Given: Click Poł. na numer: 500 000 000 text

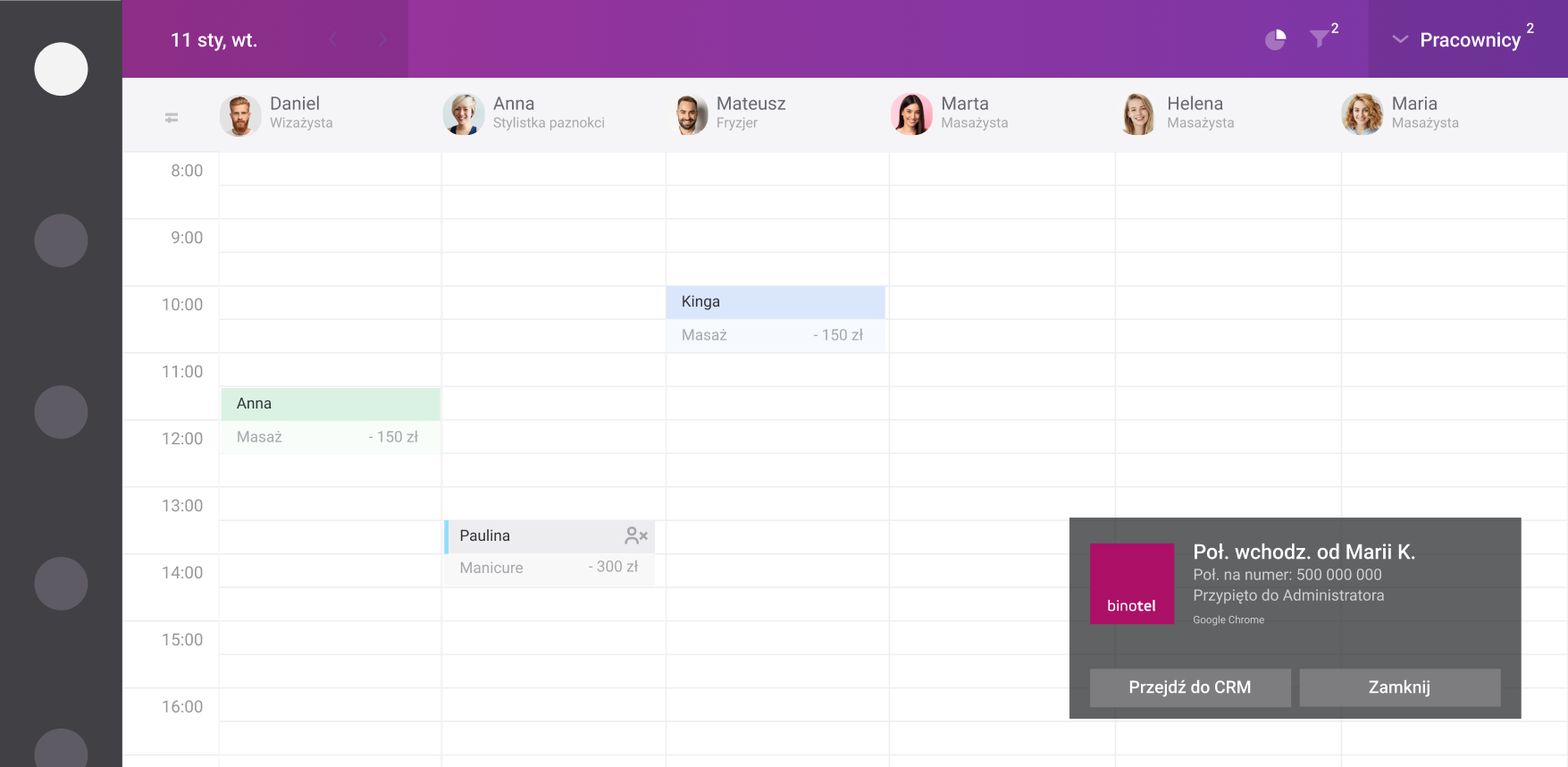Looking at the screenshot, I should click(1287, 575).
